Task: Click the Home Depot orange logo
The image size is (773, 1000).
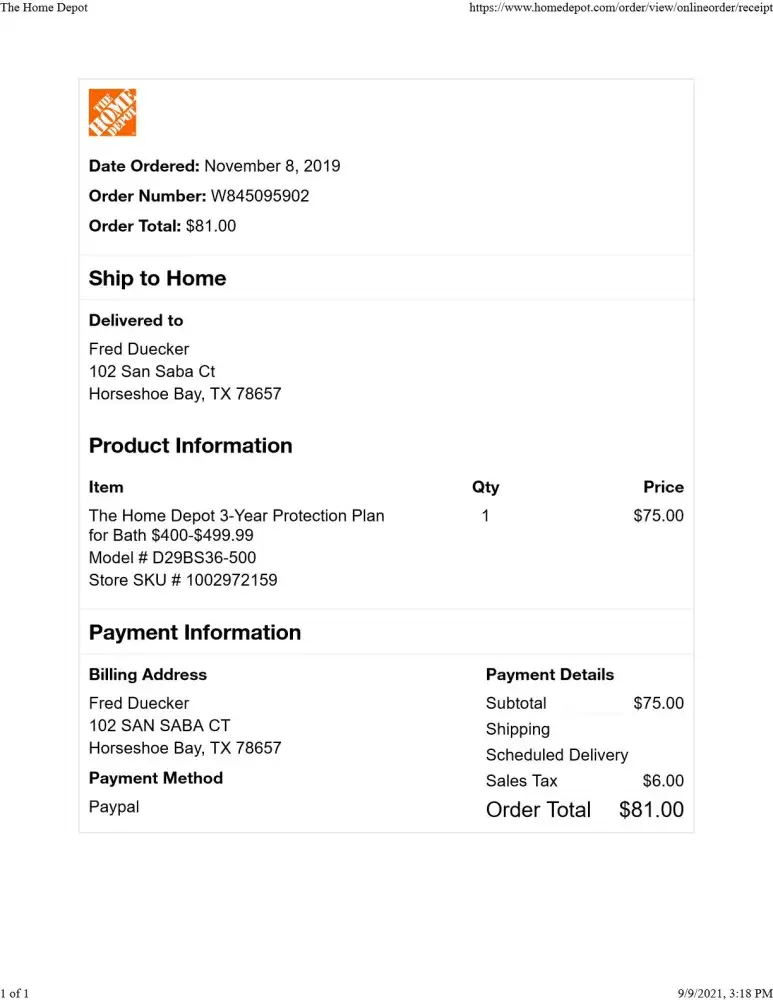Action: (112, 113)
